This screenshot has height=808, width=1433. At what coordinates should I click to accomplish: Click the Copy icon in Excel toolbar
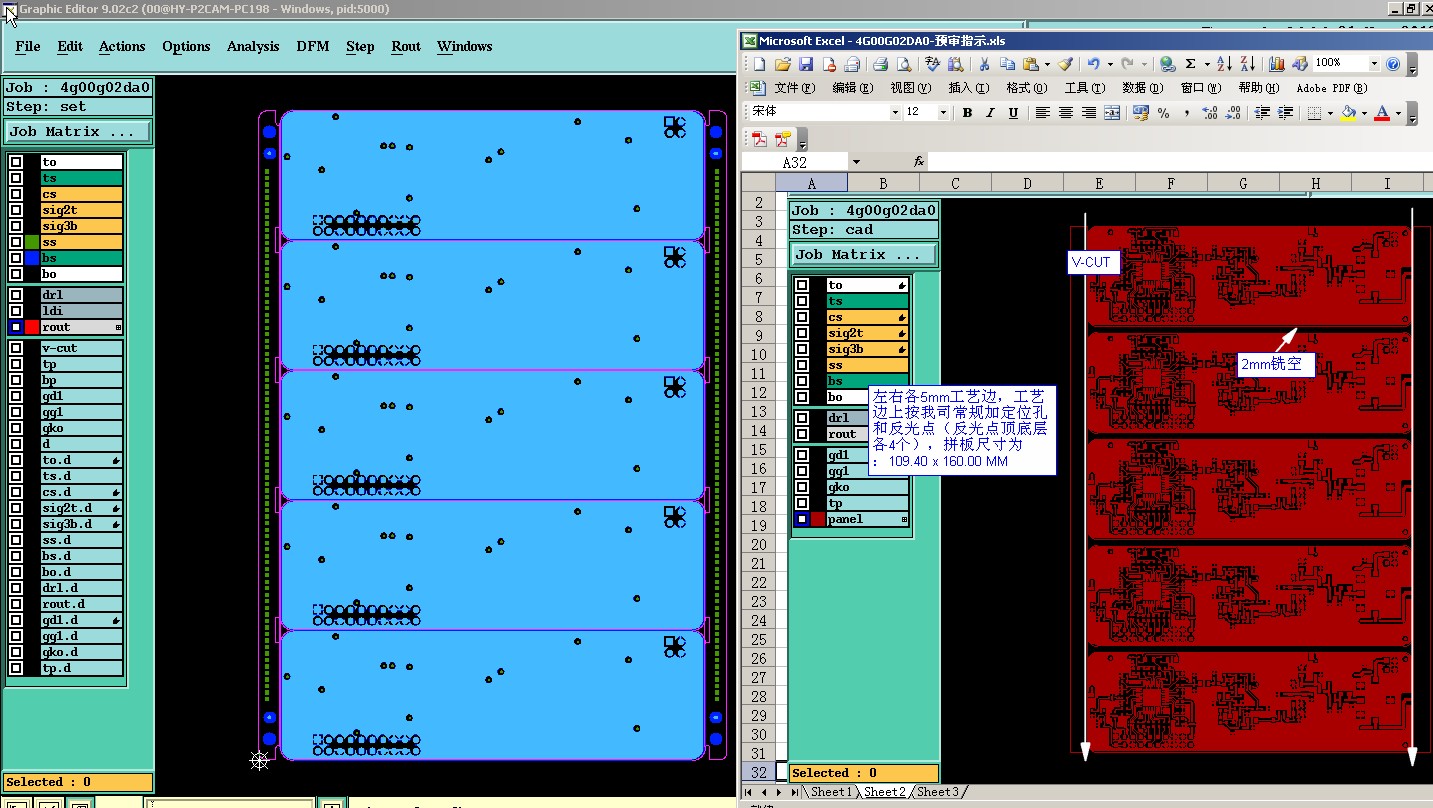(1007, 64)
